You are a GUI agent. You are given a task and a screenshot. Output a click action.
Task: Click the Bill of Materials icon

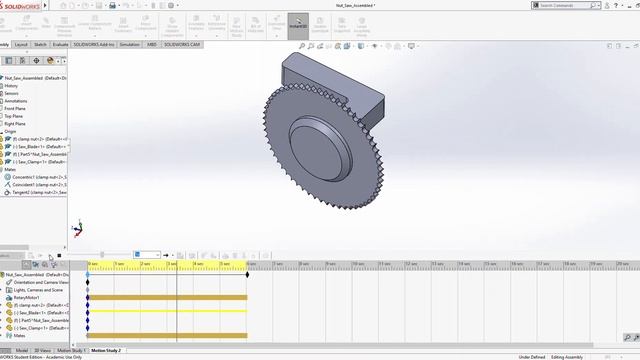pos(256,25)
